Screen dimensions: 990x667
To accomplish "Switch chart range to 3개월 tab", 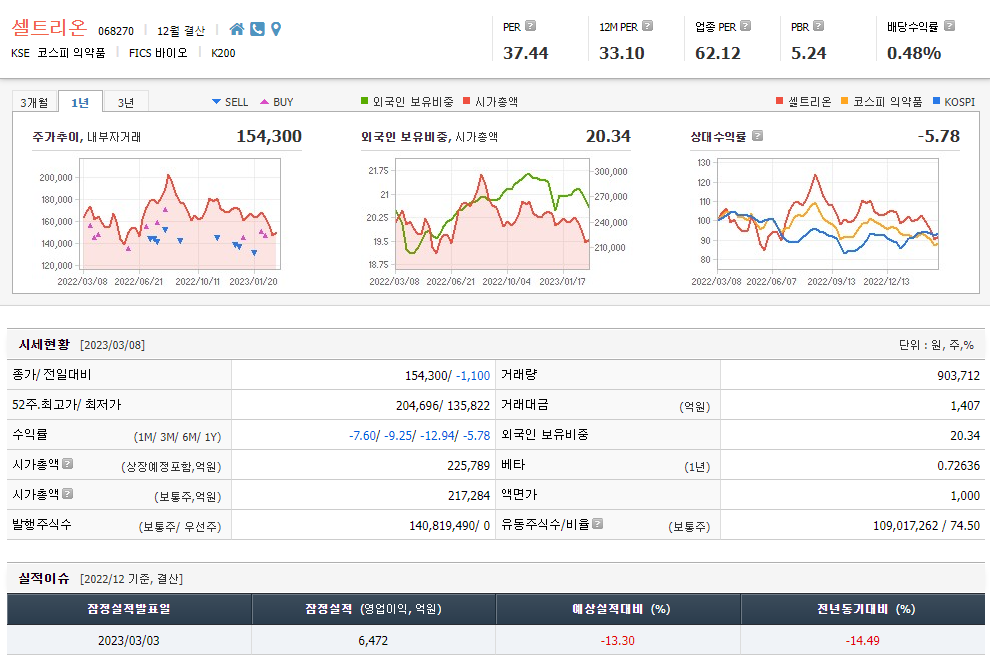I will [x=34, y=102].
